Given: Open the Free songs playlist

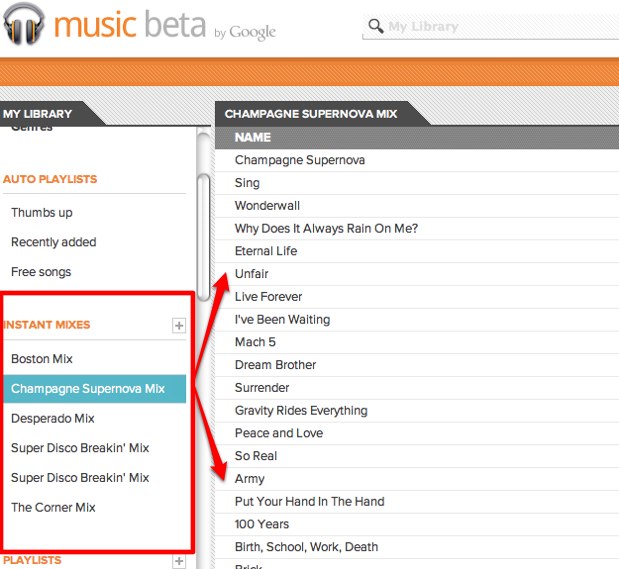Looking at the screenshot, I should [41, 272].
